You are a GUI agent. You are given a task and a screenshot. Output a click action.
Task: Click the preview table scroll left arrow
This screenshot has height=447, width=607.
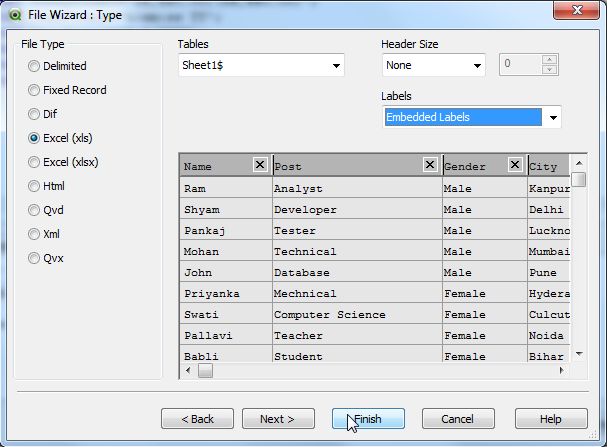coord(189,370)
